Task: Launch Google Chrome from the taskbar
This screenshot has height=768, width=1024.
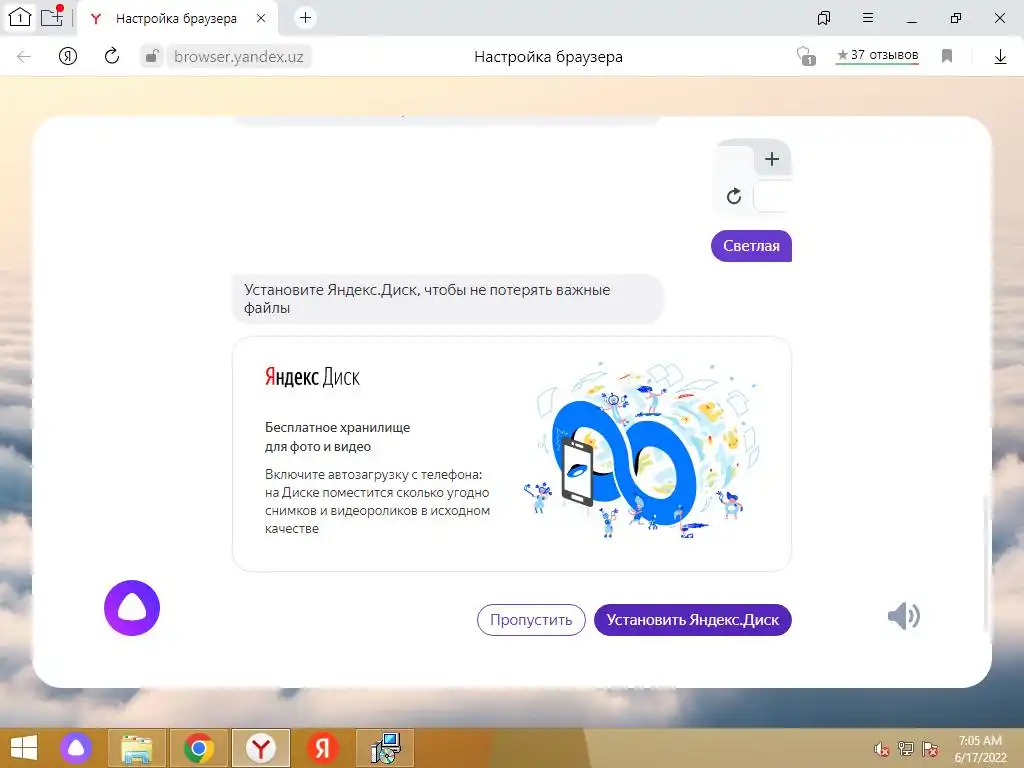Action: [199, 748]
